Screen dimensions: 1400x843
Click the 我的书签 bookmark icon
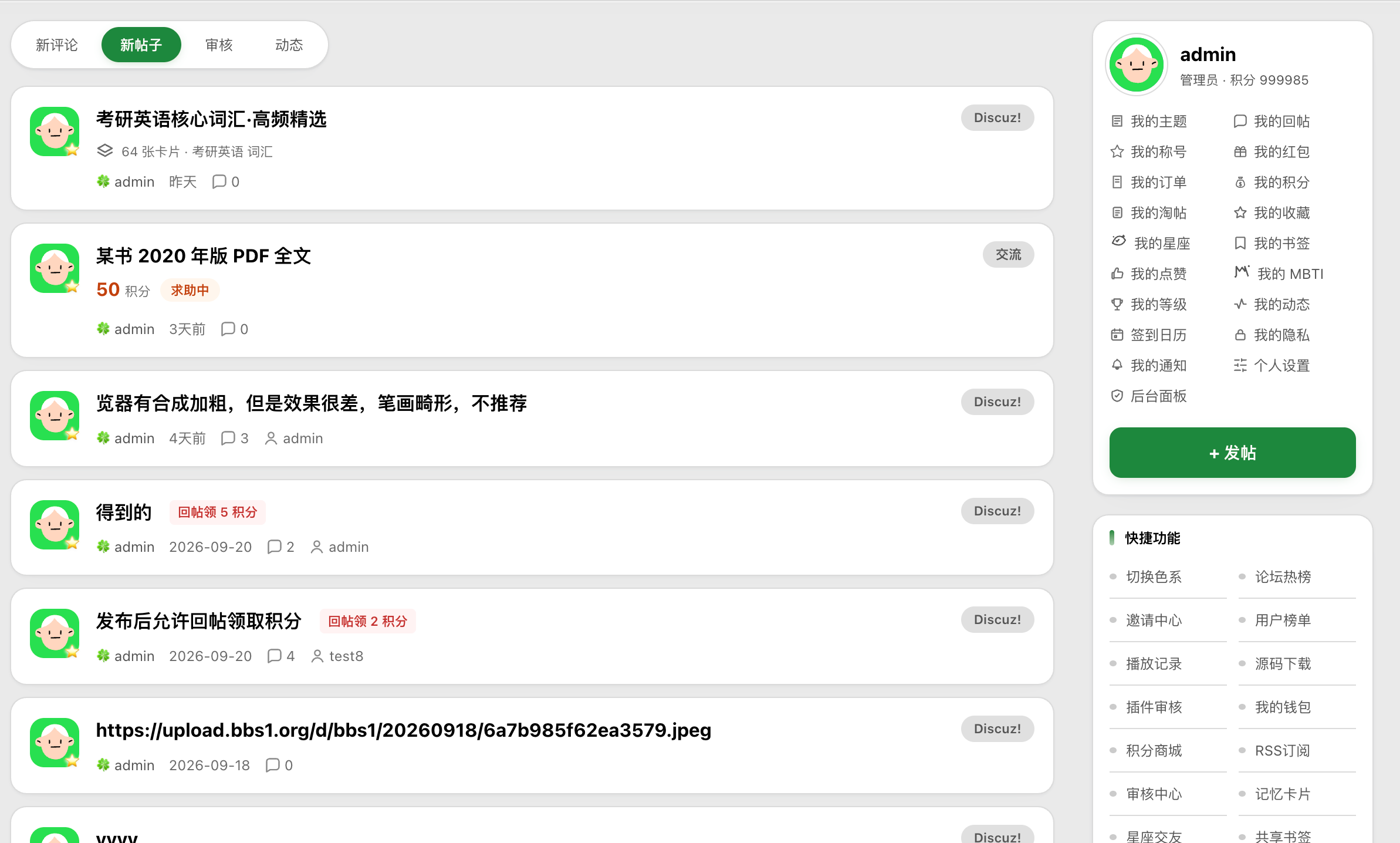click(x=1240, y=244)
